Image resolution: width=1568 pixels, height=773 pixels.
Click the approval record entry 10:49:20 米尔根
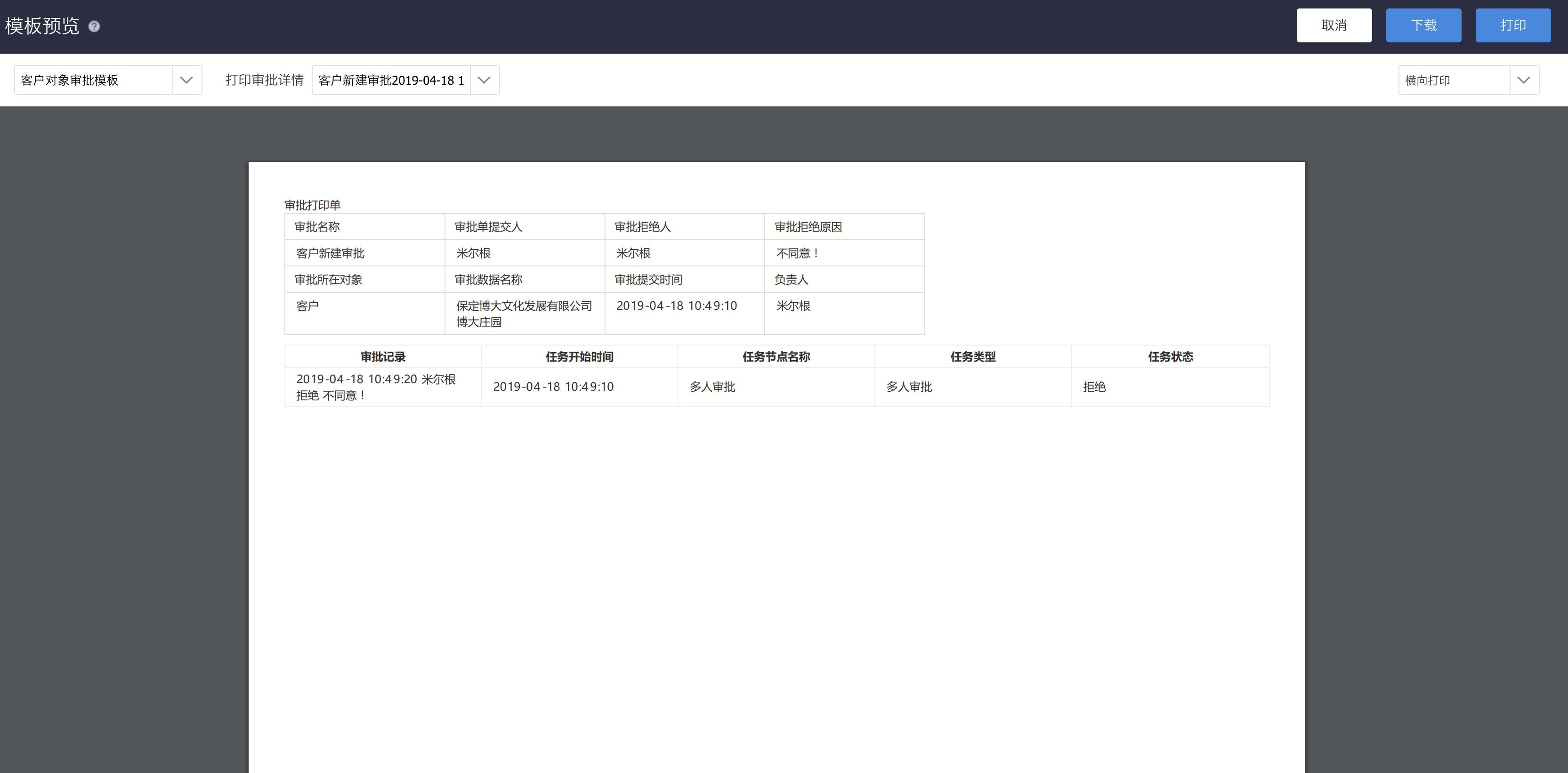(x=383, y=387)
